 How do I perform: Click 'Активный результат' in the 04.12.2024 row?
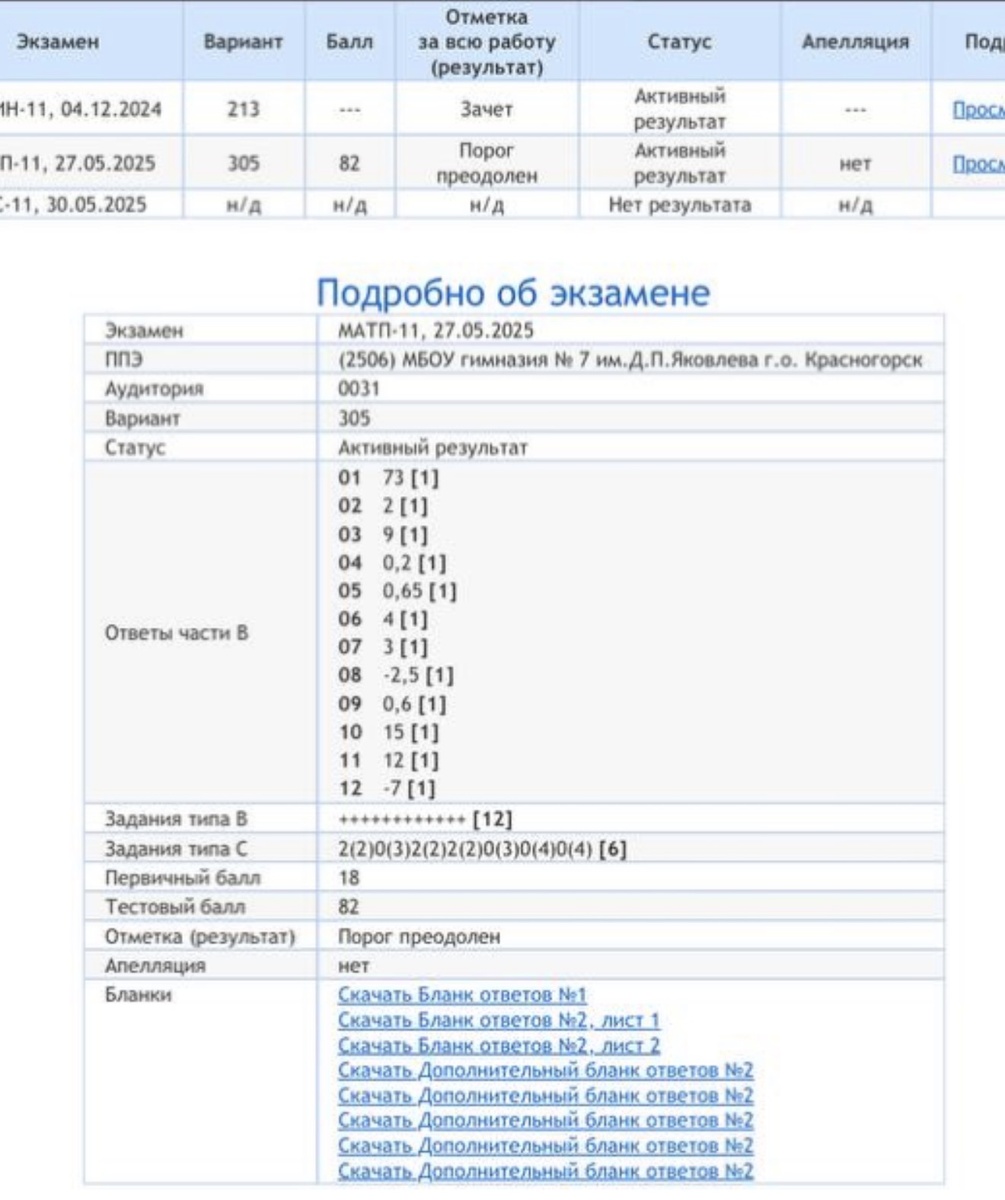[x=681, y=110]
